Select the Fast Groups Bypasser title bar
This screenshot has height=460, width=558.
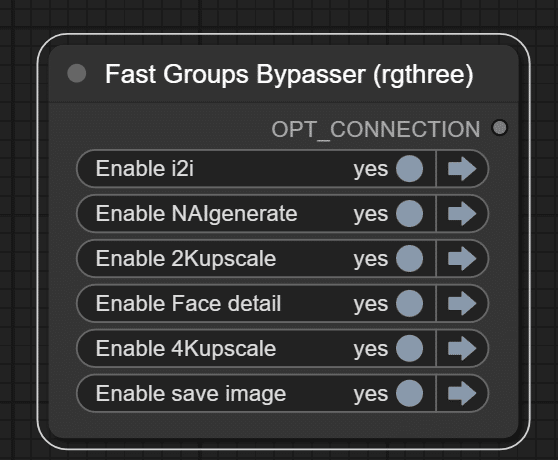(x=284, y=74)
